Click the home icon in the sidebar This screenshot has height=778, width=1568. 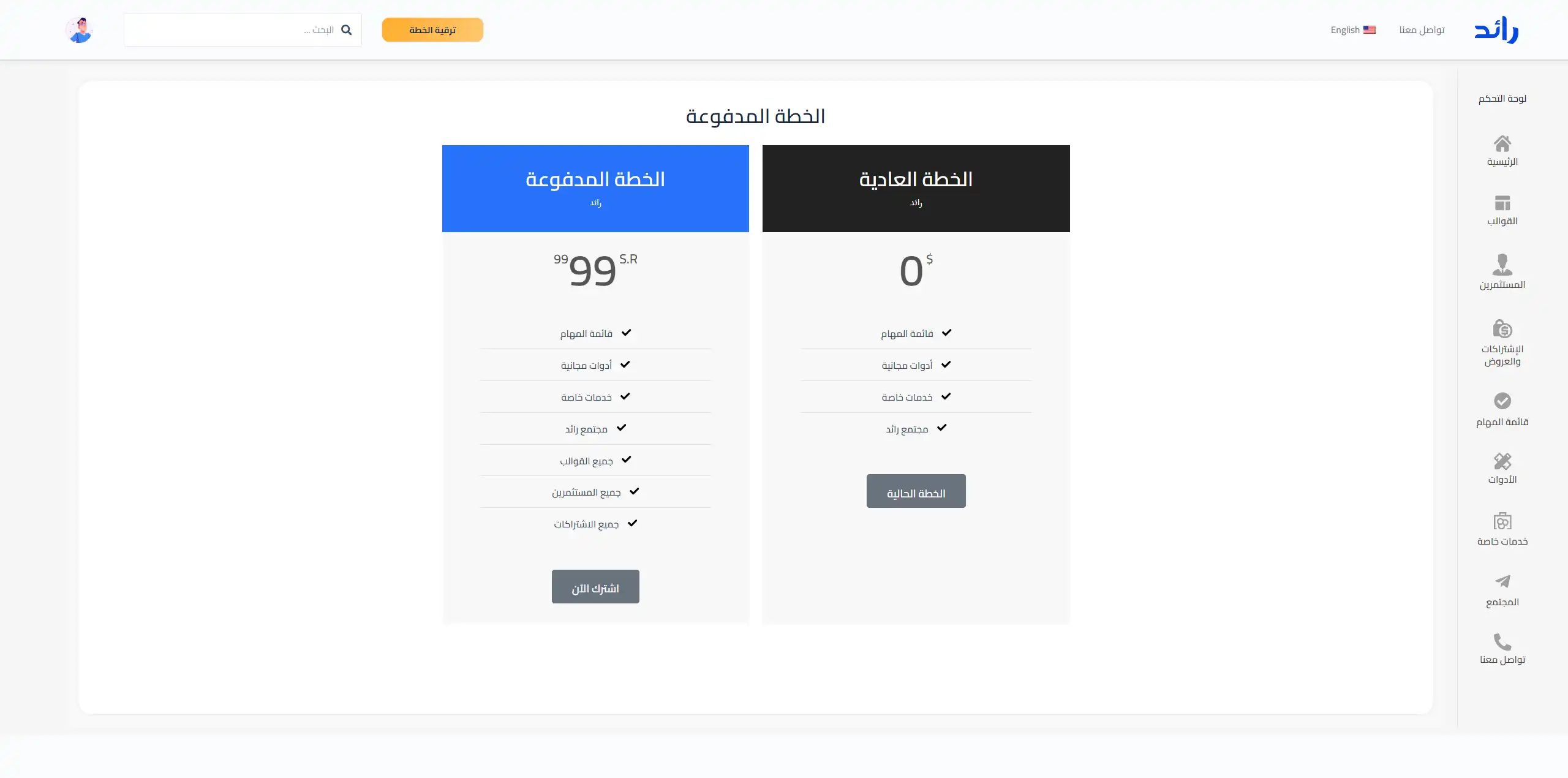click(1502, 144)
